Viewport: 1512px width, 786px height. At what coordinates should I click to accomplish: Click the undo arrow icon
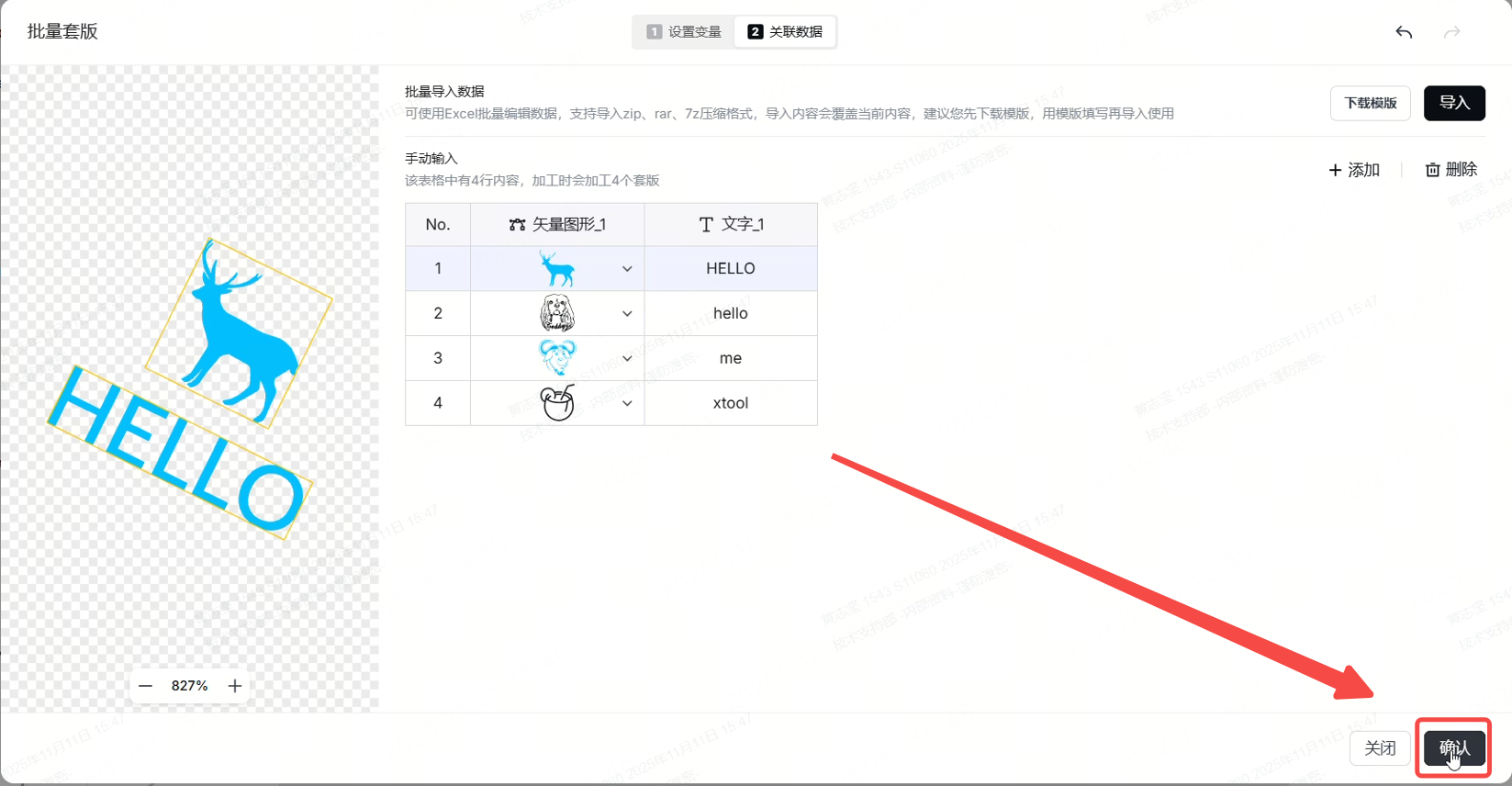pos(1404,32)
